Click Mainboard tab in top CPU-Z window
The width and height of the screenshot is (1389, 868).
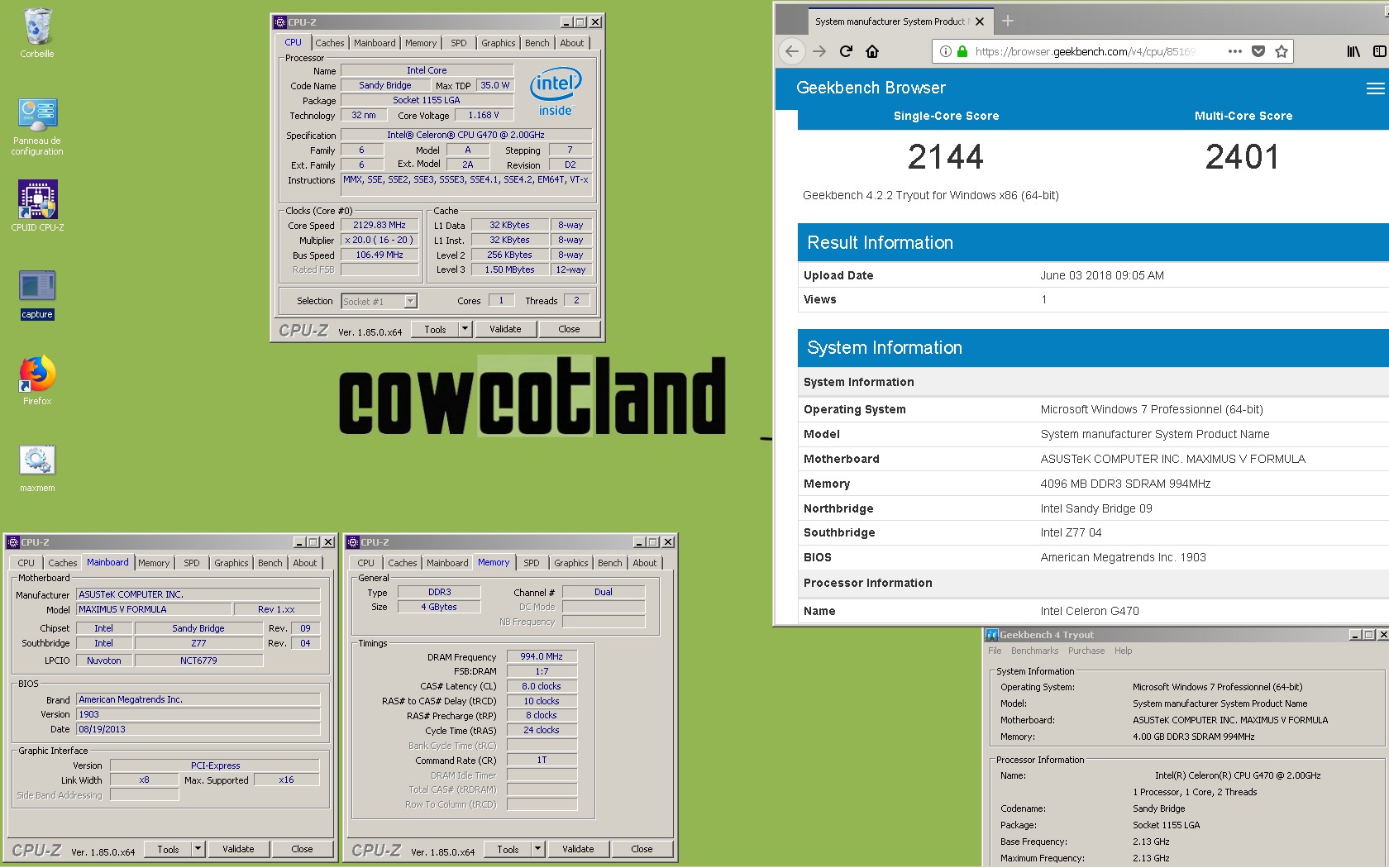point(375,43)
